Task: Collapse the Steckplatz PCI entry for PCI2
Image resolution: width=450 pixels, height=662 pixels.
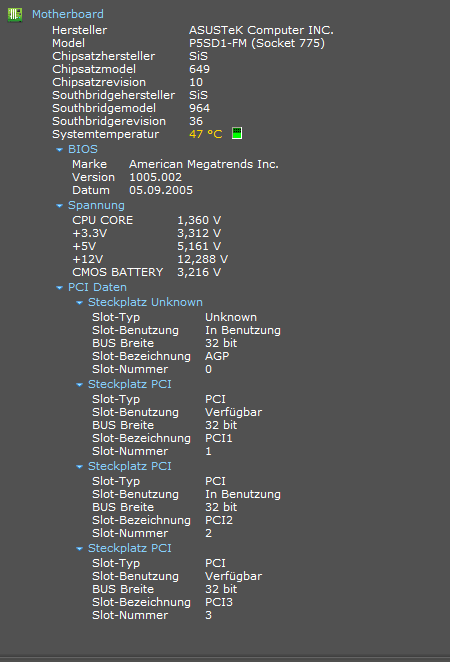Action: pos(79,467)
